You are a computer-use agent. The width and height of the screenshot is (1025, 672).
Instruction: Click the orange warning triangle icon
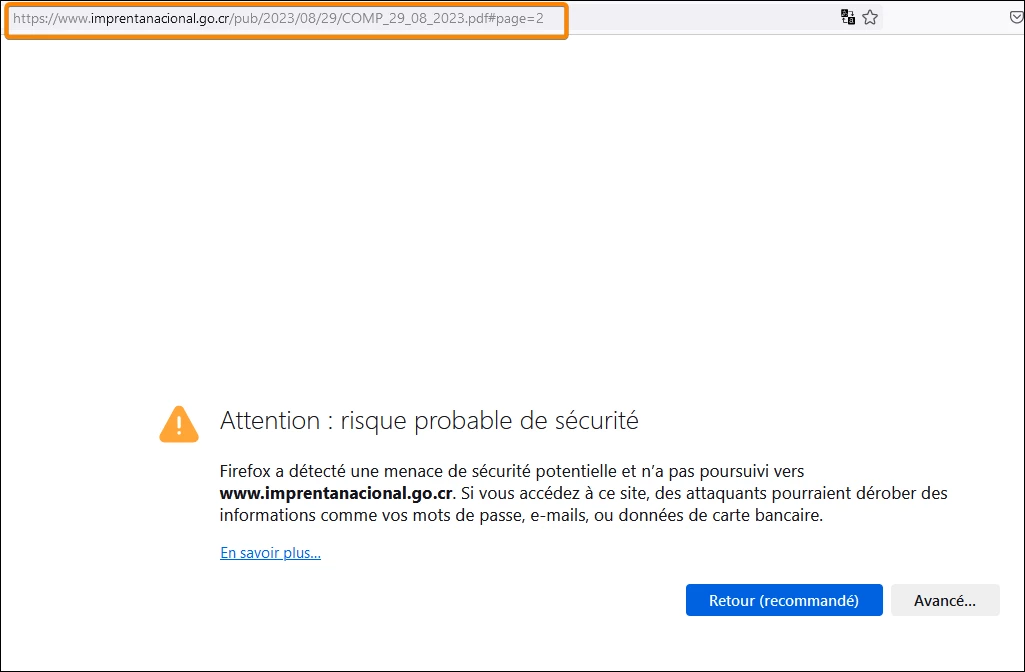click(178, 424)
